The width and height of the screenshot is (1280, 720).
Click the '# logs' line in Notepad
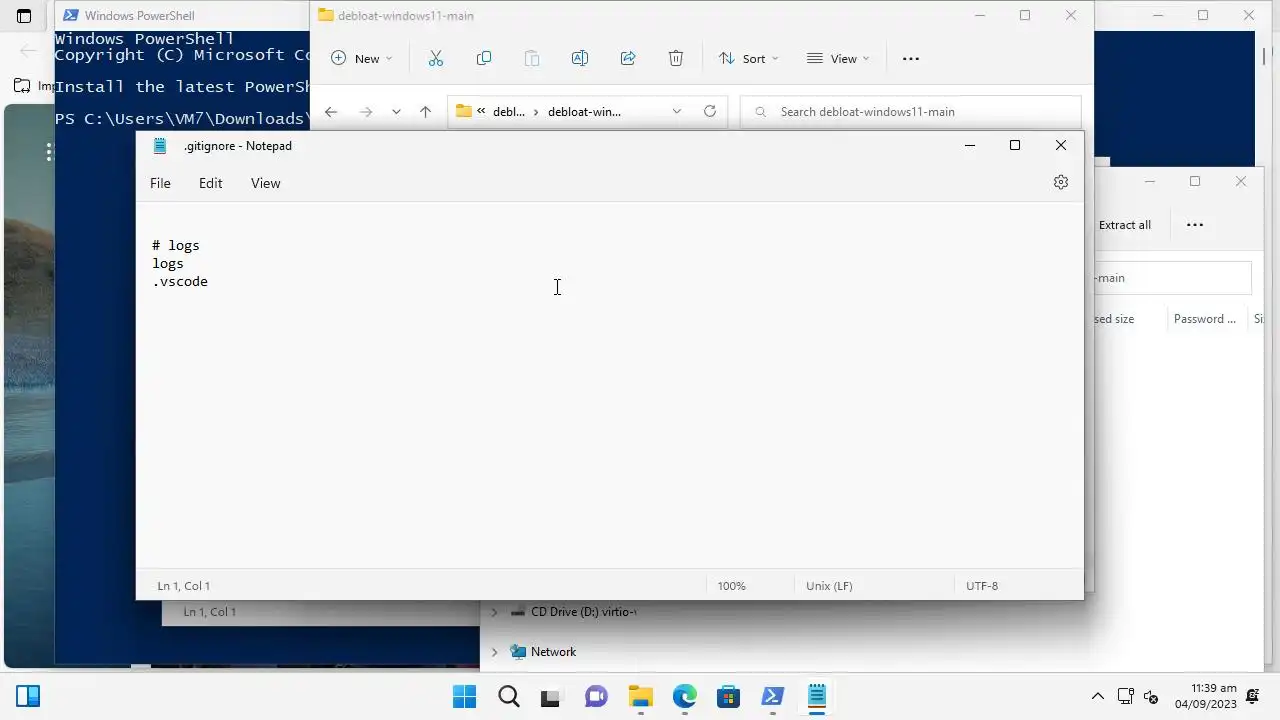(176, 245)
